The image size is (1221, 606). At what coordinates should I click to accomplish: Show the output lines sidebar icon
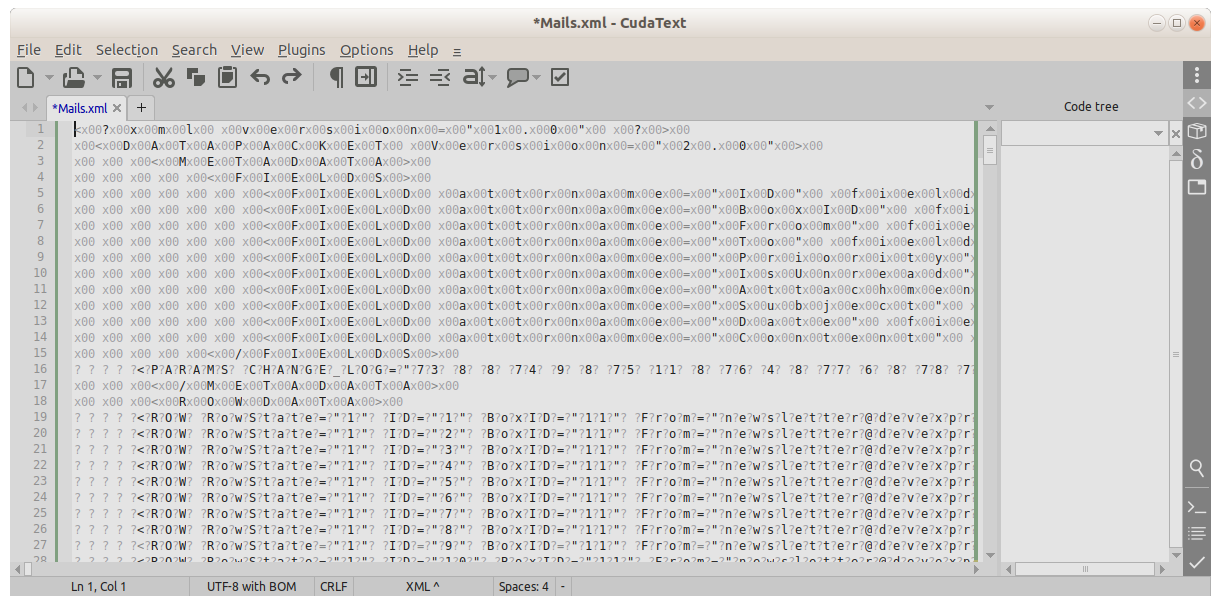click(1197, 534)
